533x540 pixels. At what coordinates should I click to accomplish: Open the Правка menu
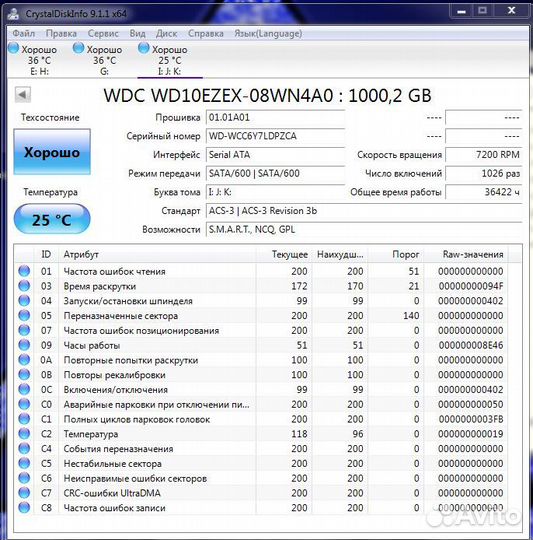(x=61, y=33)
